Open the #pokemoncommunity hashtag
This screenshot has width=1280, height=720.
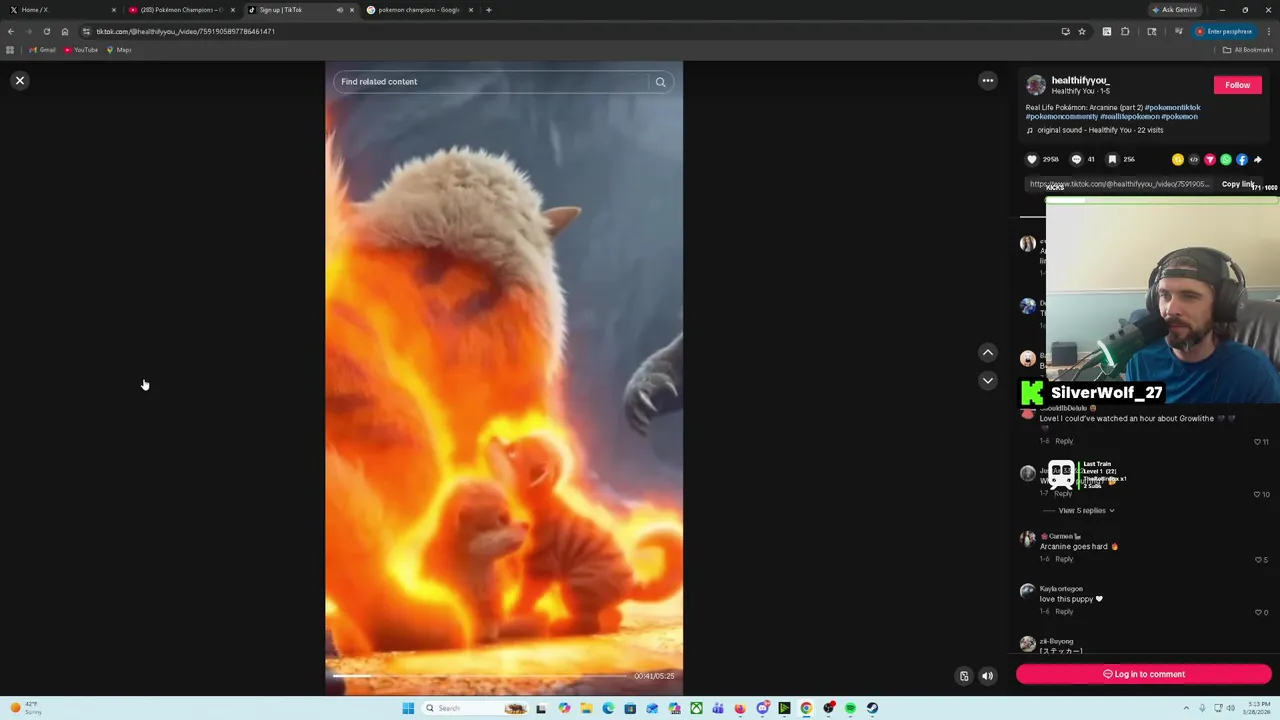1062,116
